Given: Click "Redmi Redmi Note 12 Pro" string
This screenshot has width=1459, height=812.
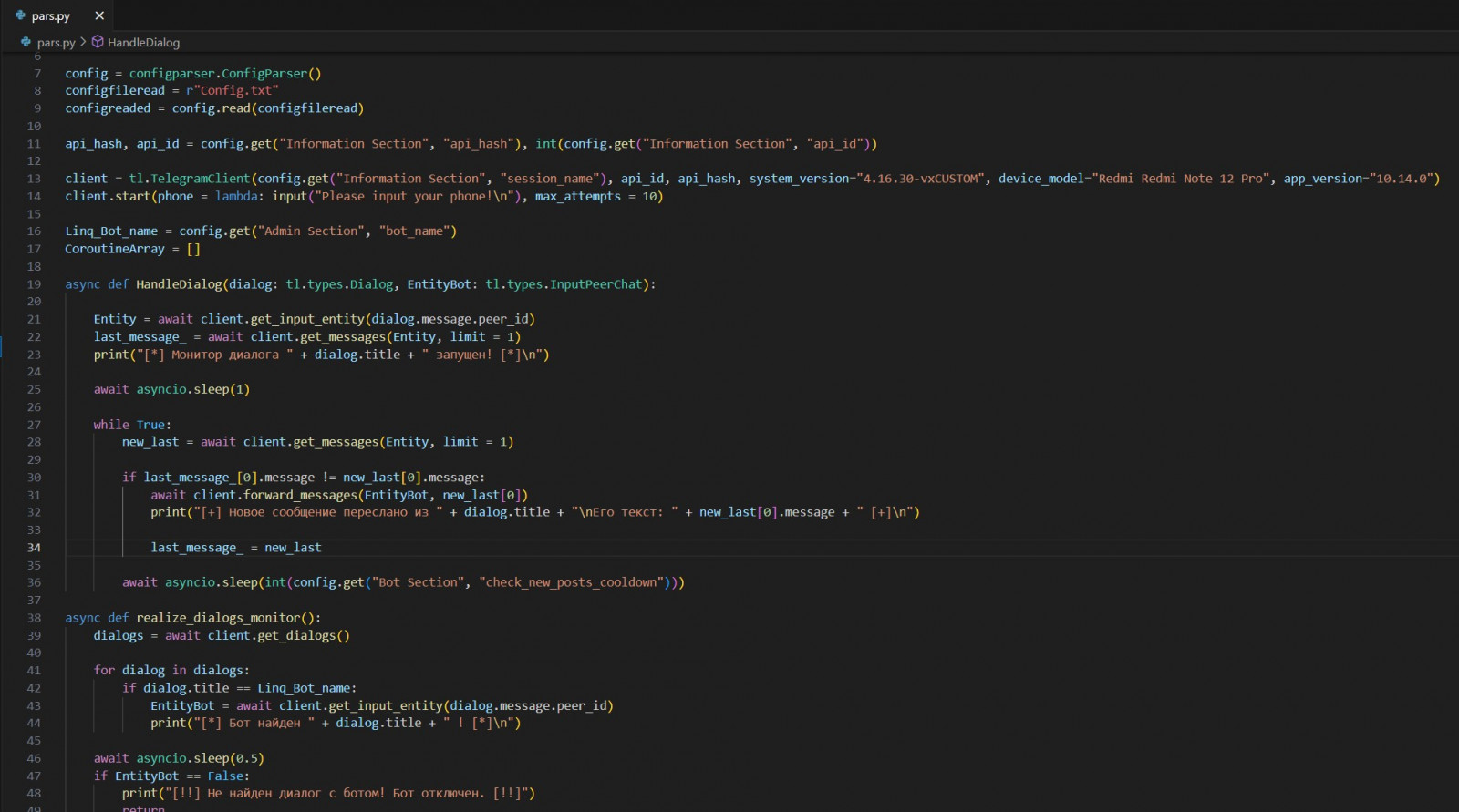Looking at the screenshot, I should click(1180, 179).
